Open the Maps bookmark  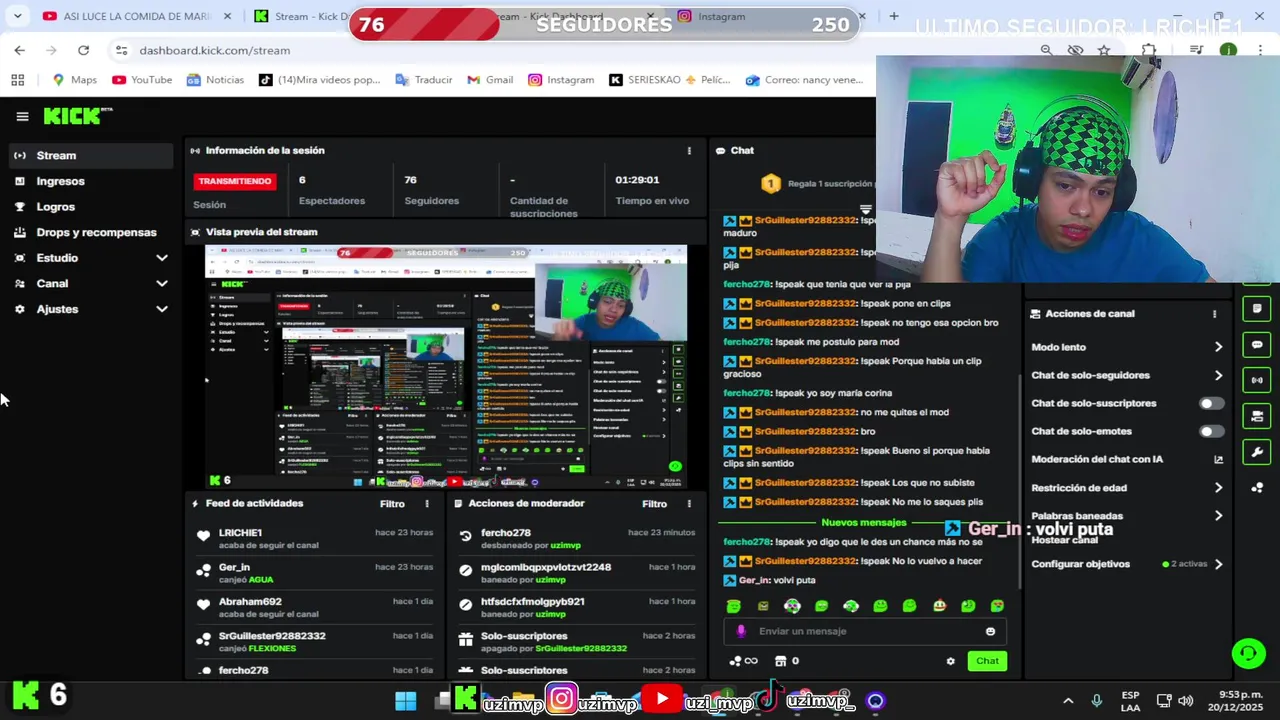coord(75,80)
